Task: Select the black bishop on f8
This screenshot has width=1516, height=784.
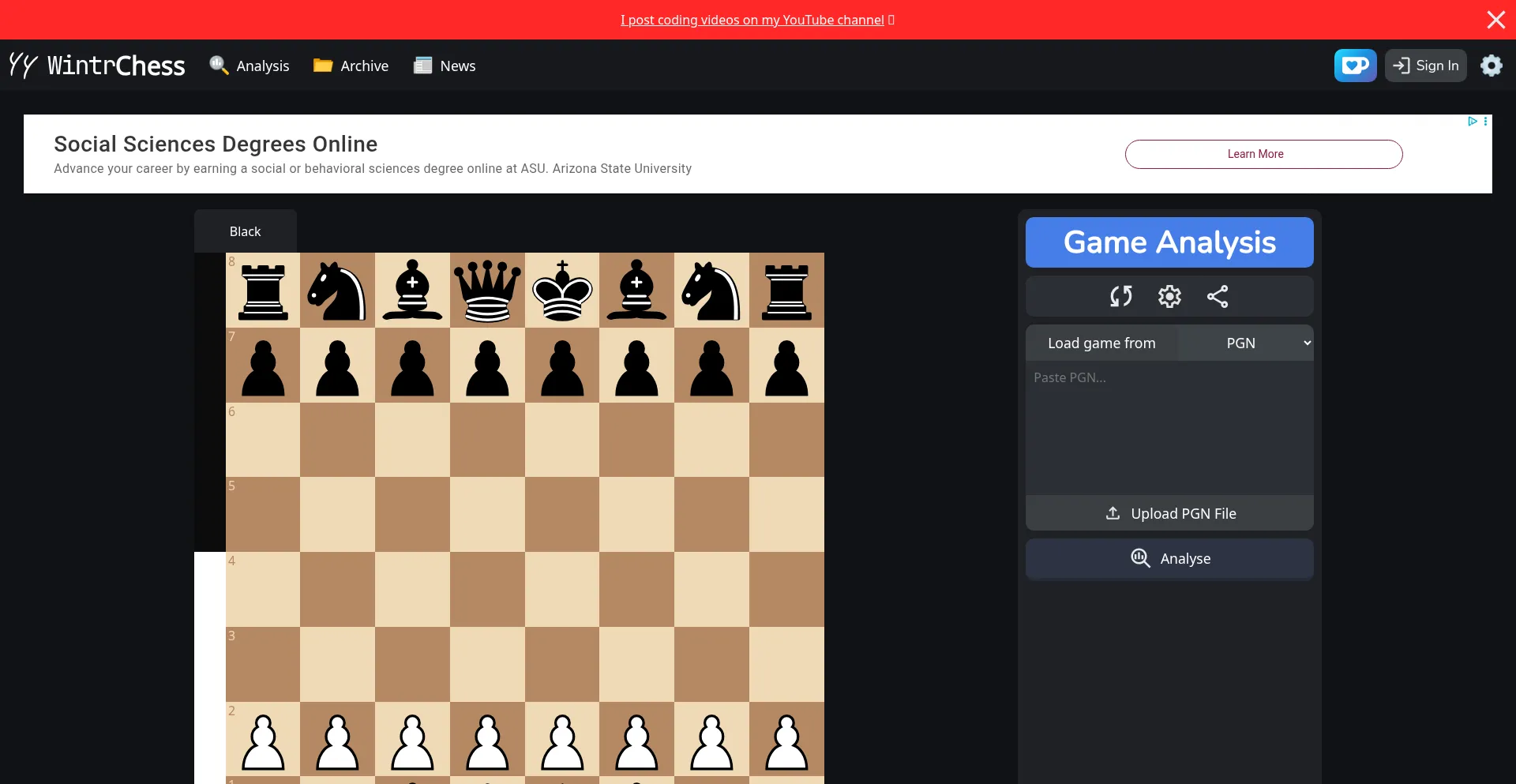Action: pyautogui.click(x=637, y=291)
